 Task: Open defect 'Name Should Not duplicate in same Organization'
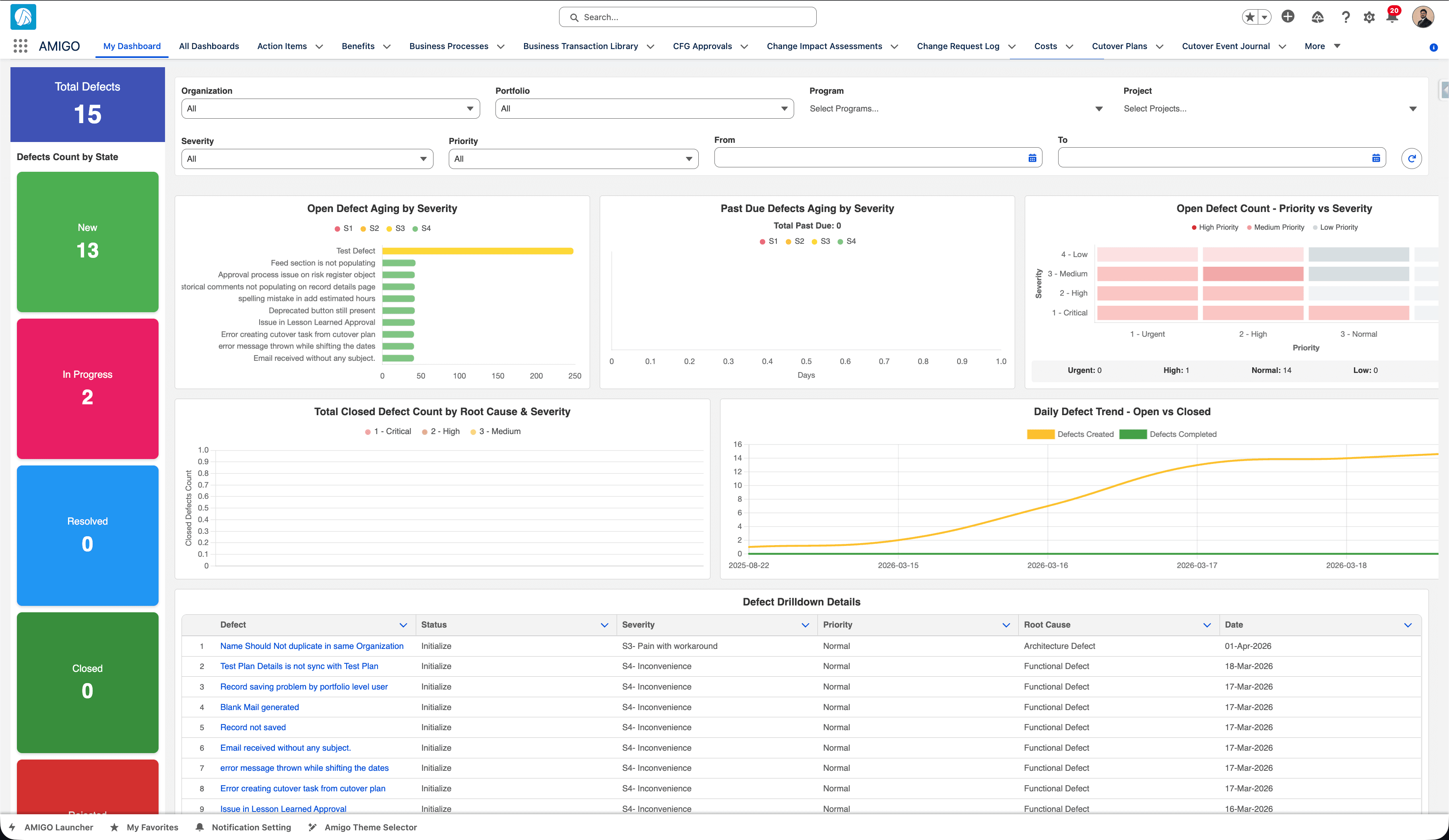pos(312,646)
